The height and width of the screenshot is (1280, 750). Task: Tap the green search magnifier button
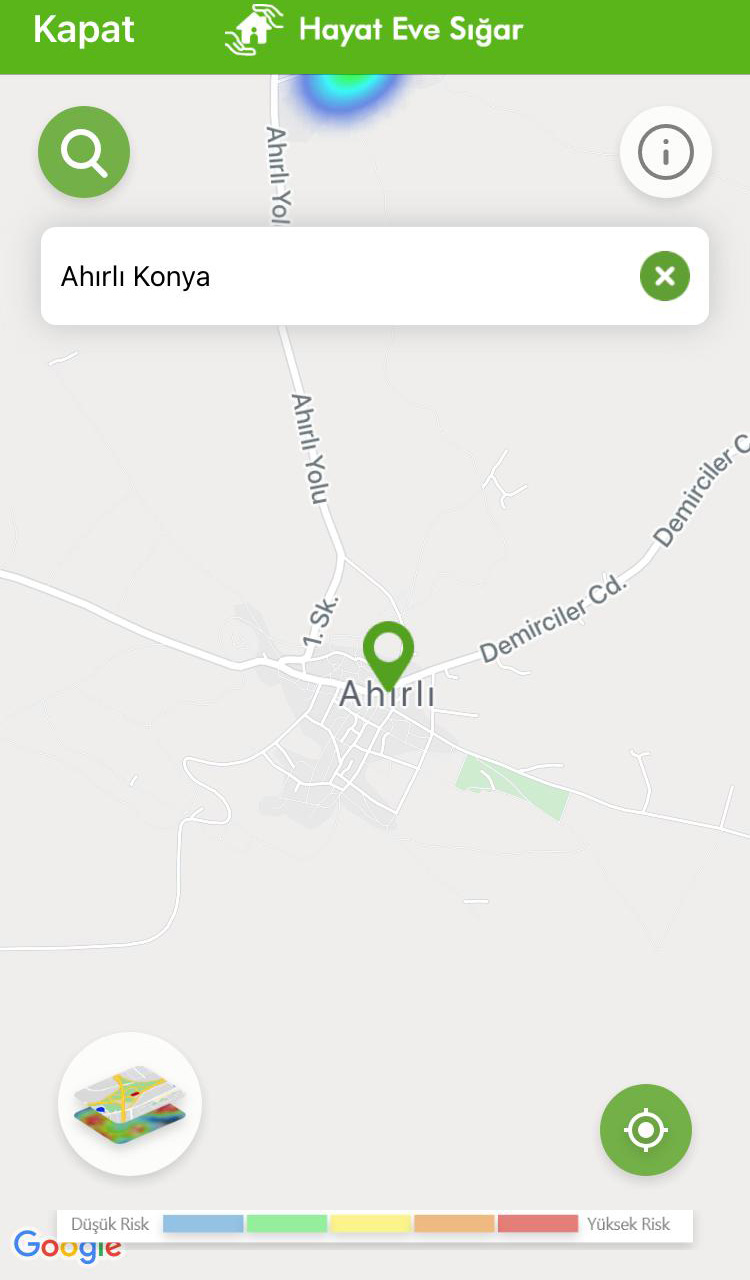[84, 152]
